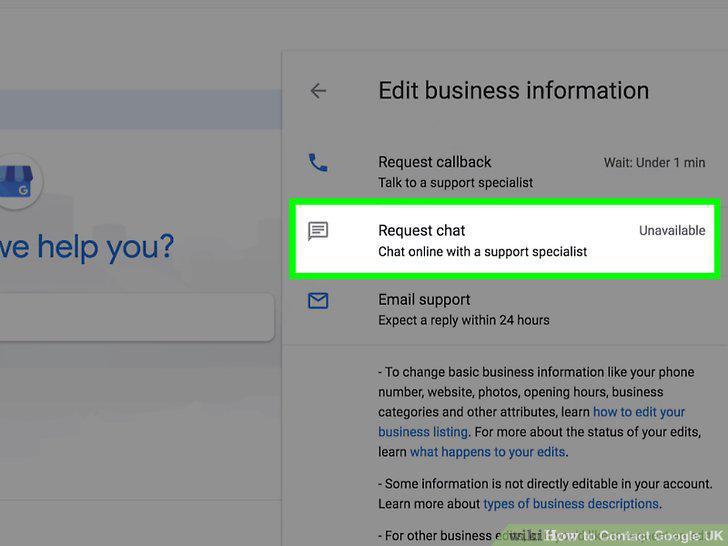The height and width of the screenshot is (546, 728).
Task: Open 'types of business descriptions' link
Action: [x=571, y=504]
